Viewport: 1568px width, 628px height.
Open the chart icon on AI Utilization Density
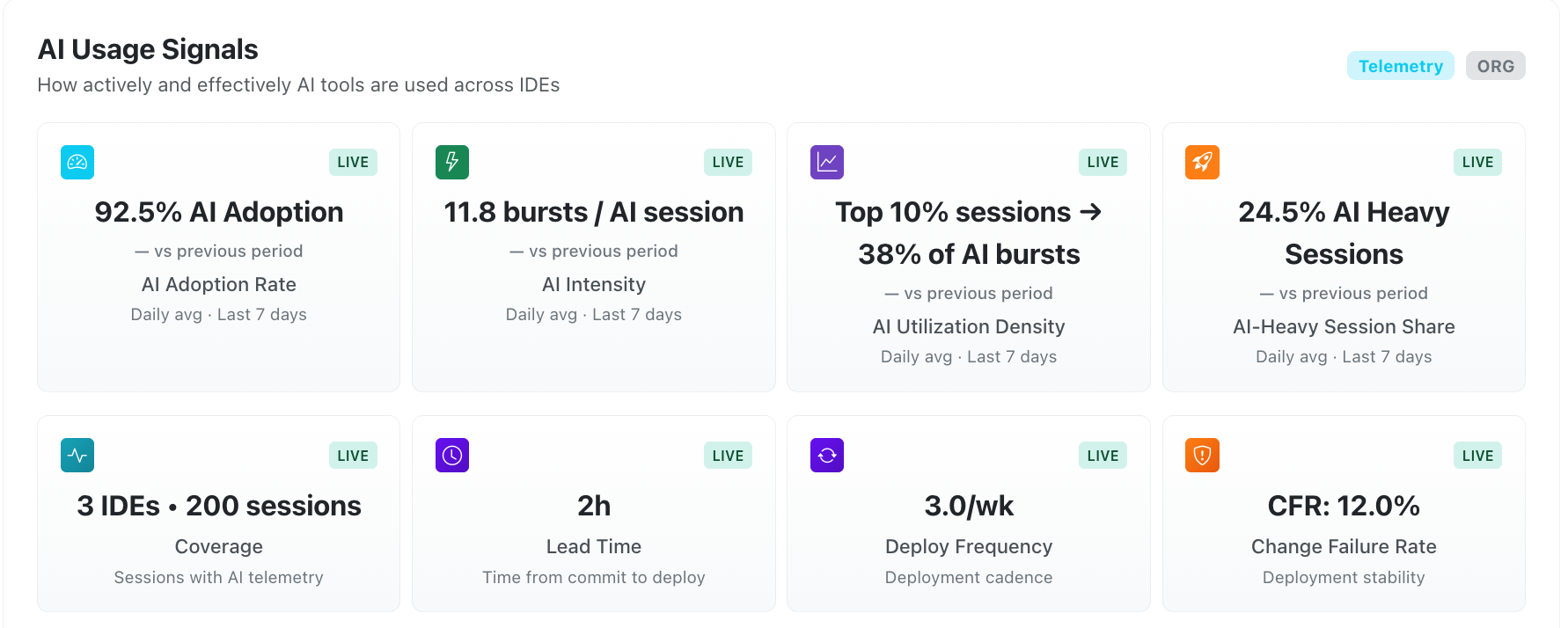tap(827, 162)
